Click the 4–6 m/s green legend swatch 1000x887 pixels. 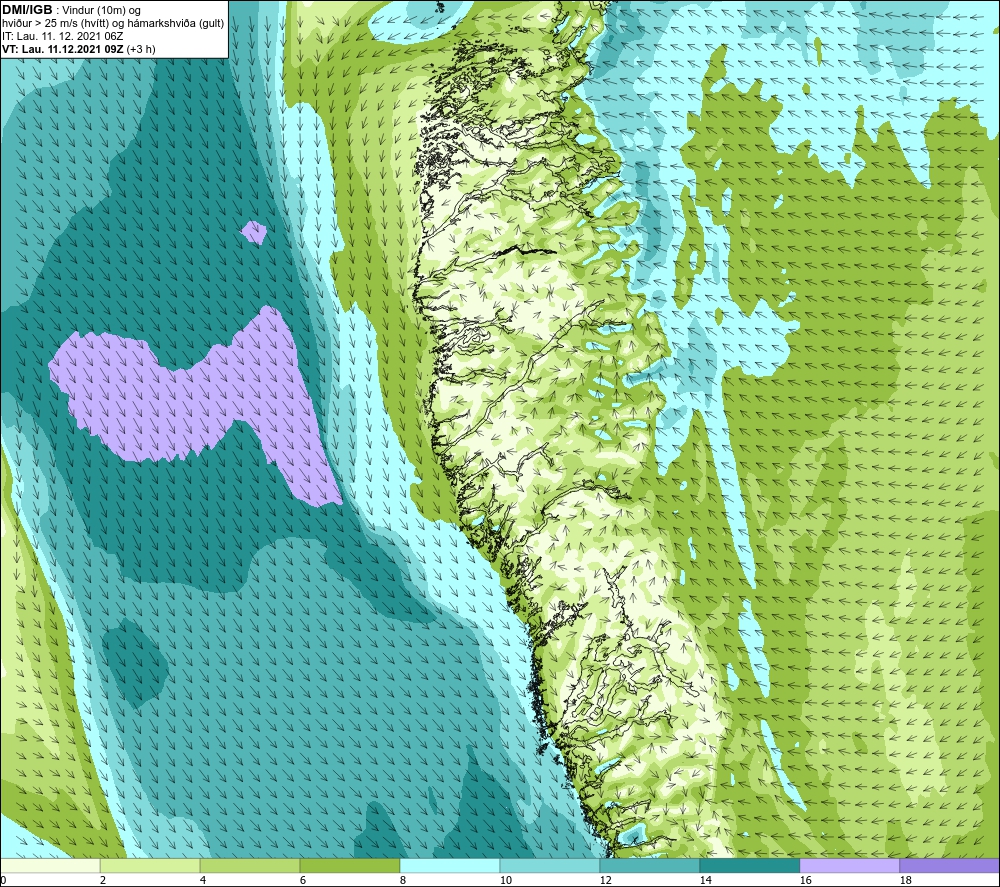click(250, 865)
